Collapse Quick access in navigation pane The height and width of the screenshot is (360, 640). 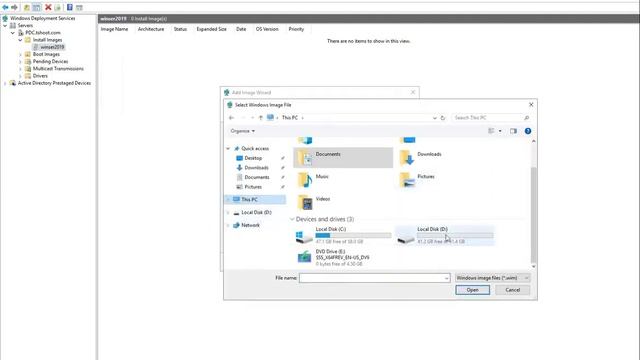tap(228, 149)
